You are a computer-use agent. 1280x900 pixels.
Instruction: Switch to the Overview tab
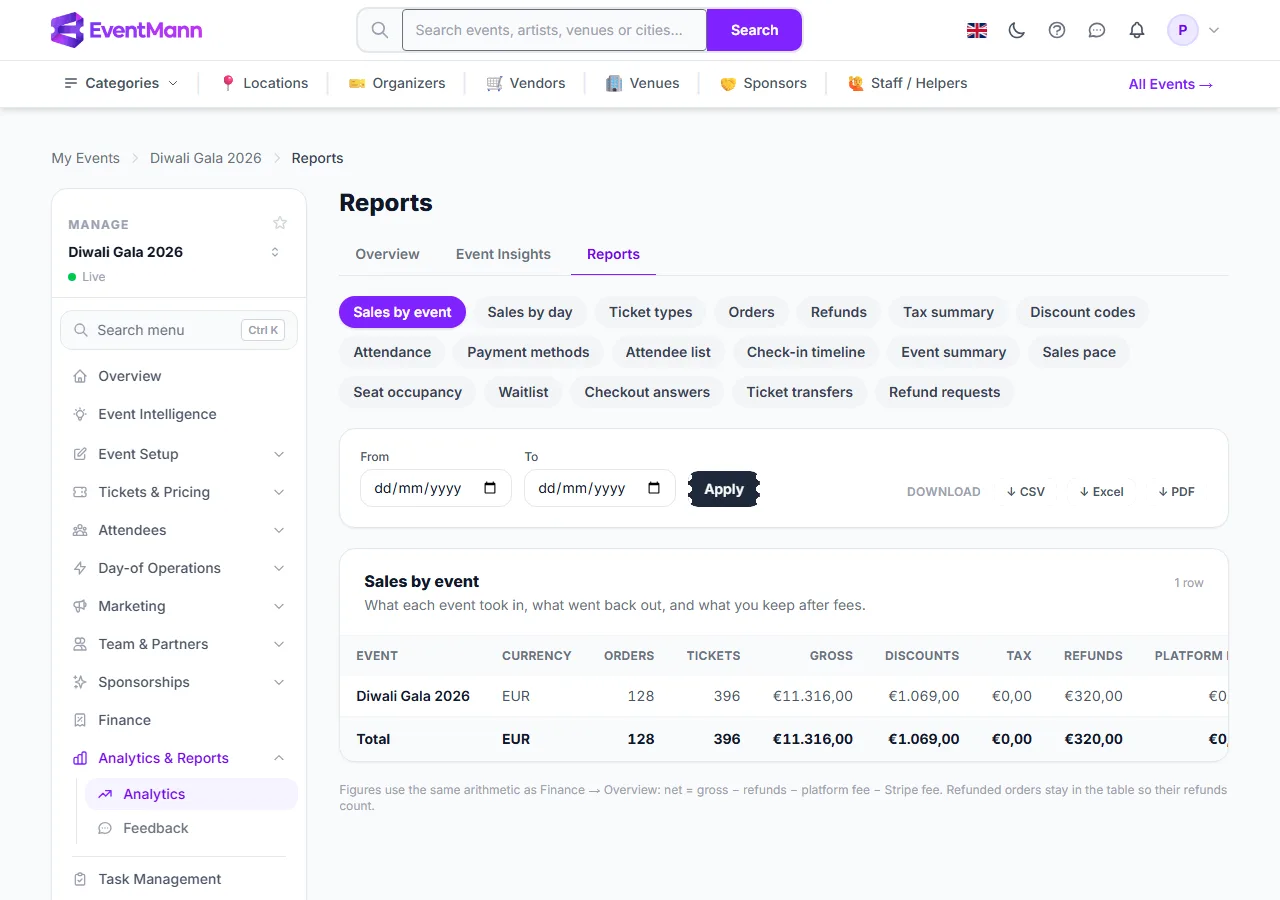point(387,254)
